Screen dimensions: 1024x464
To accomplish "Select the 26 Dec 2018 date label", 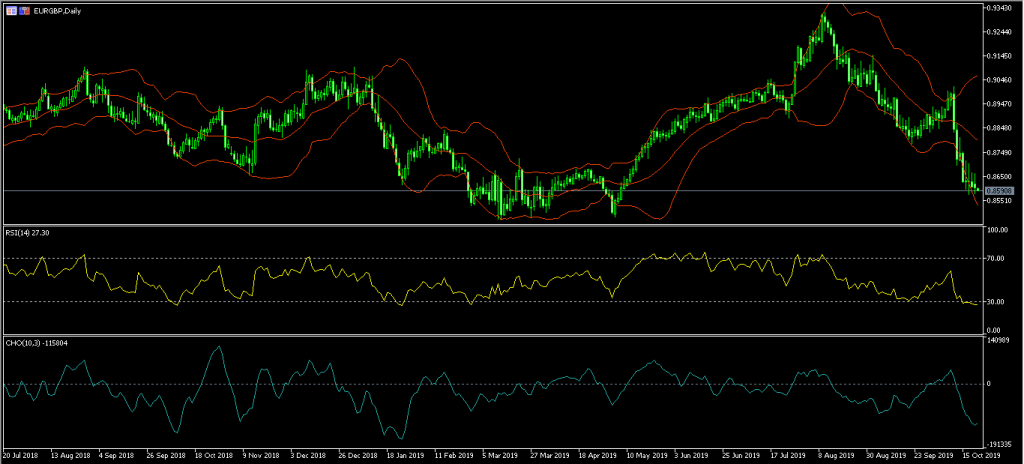I will pyautogui.click(x=356, y=454).
